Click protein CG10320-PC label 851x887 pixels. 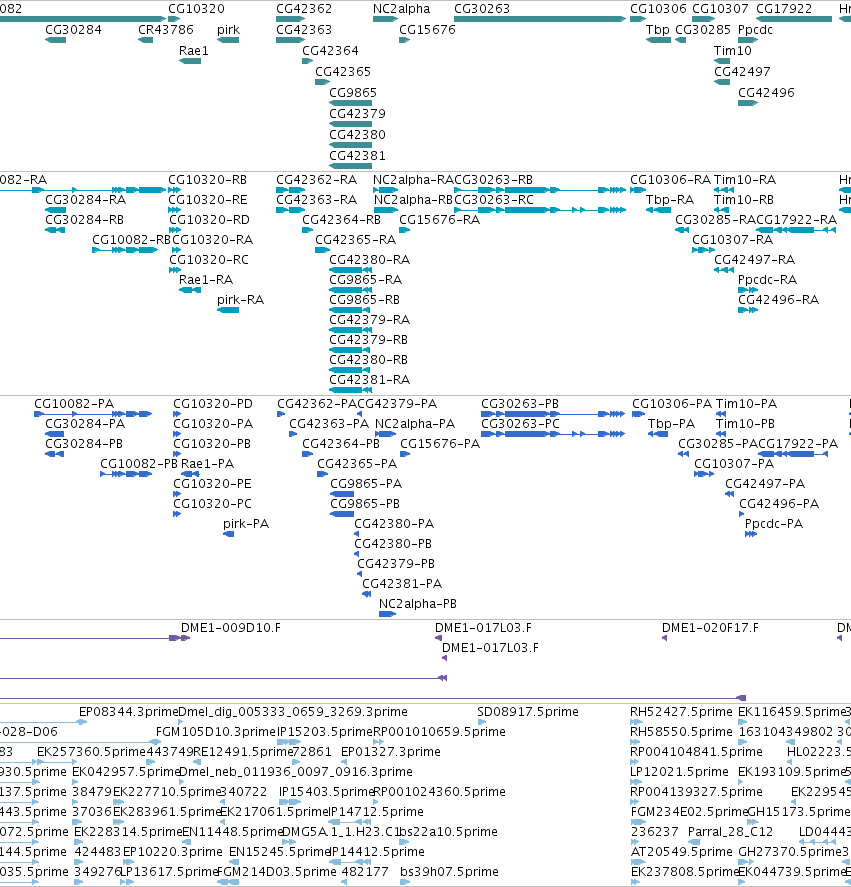click(212, 504)
